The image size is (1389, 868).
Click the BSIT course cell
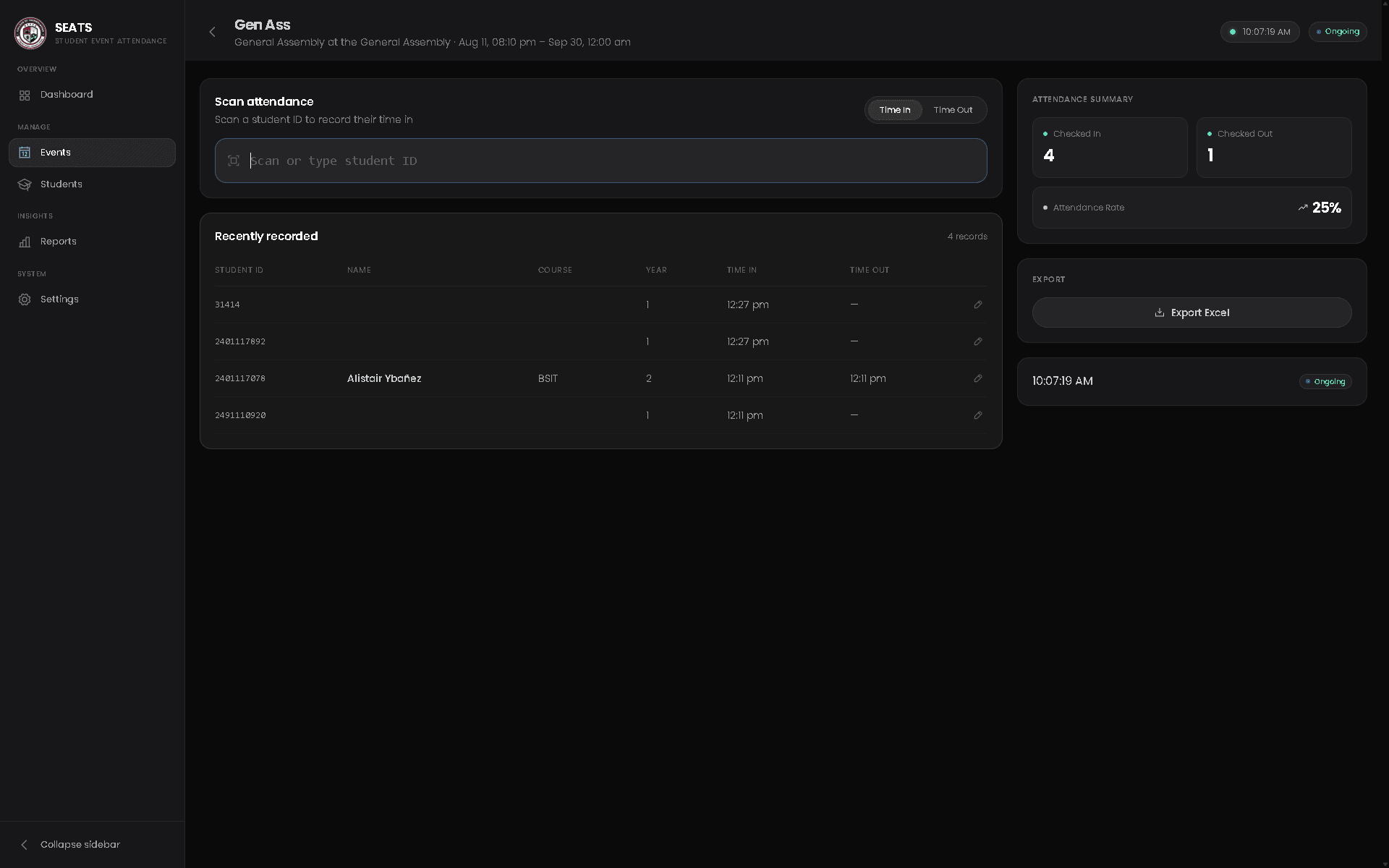[548, 378]
